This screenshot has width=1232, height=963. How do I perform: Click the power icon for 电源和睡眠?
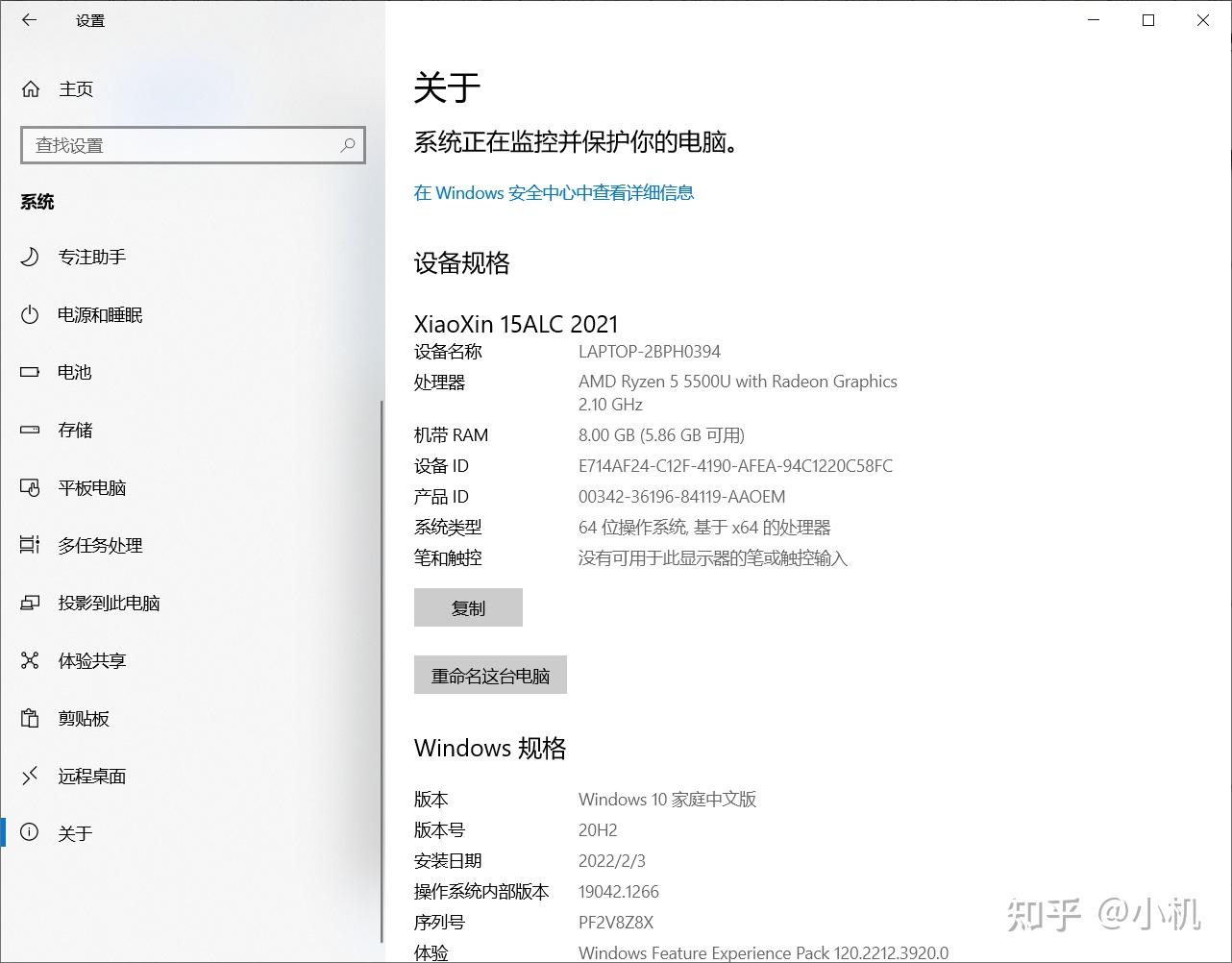tap(30, 314)
